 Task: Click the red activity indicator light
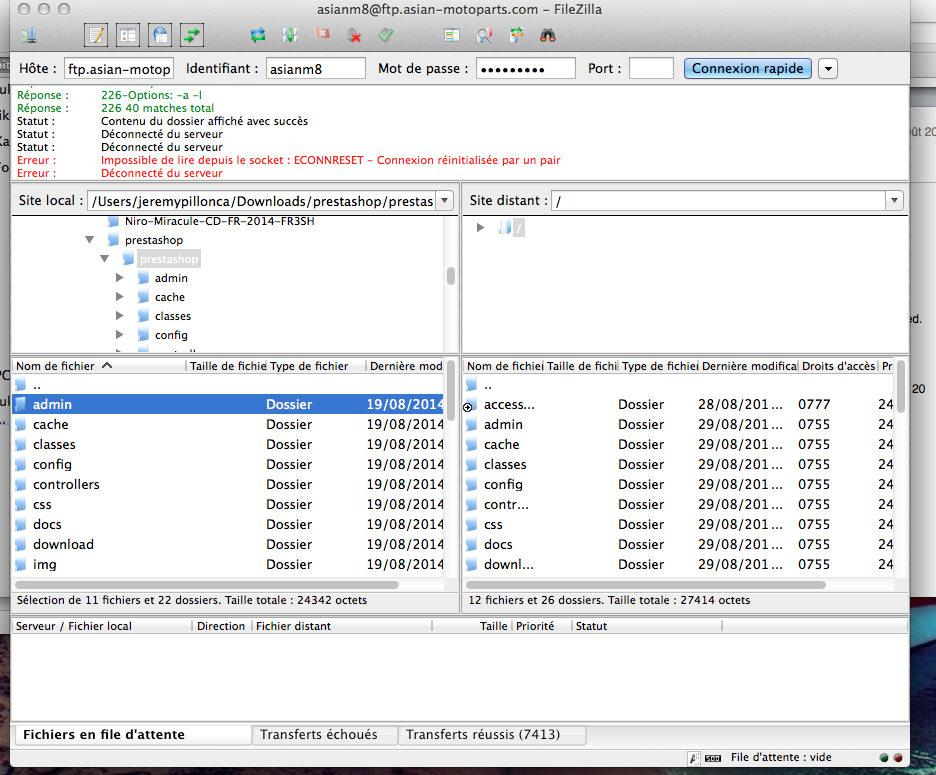click(898, 758)
